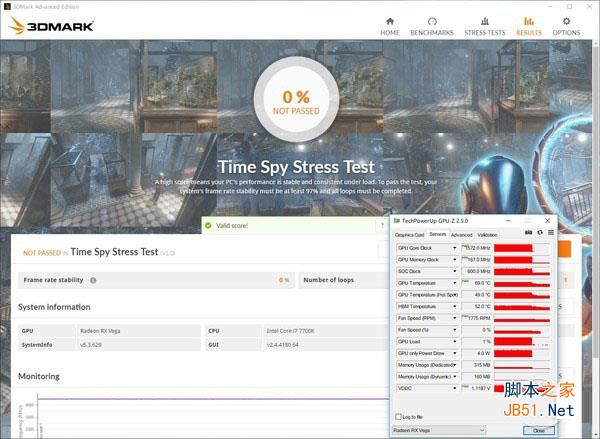Click the GPU-Z Close button
This screenshot has height=439, width=600.
538,430
